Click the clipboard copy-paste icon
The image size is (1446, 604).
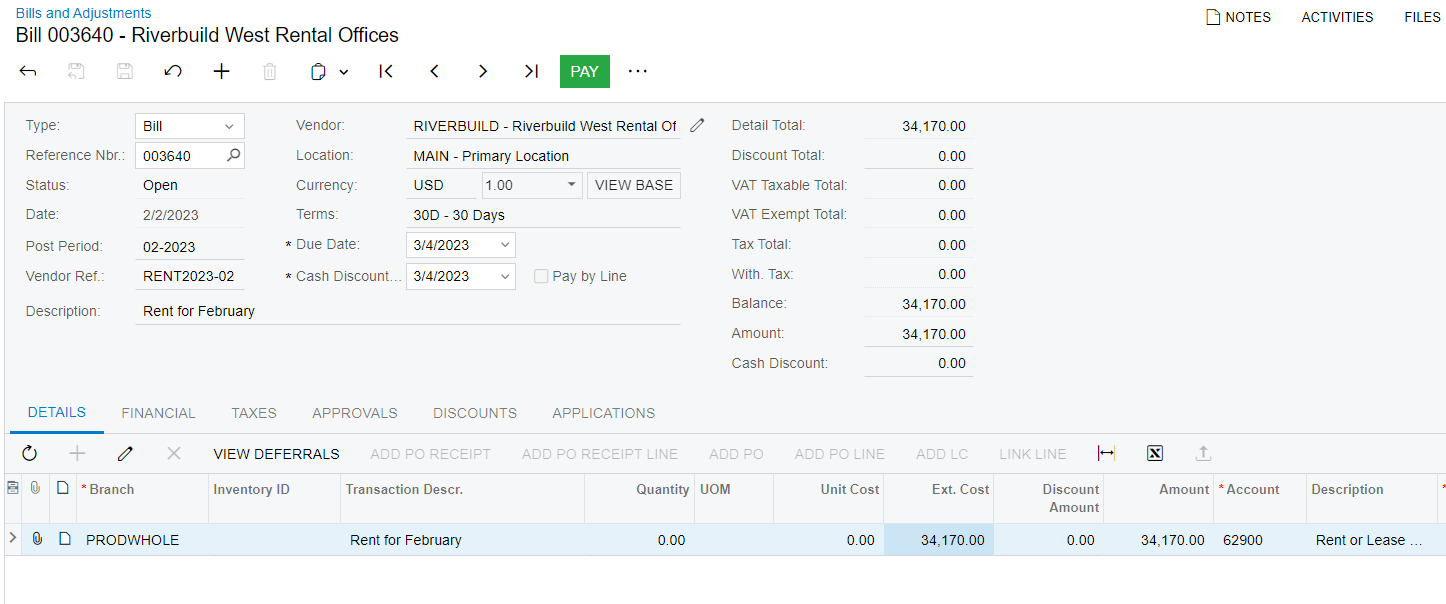click(x=319, y=72)
